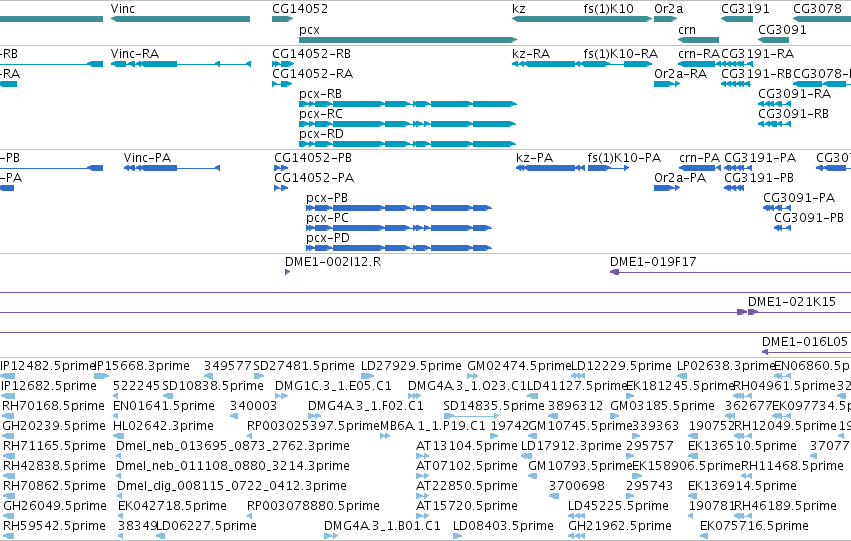Click the kz gene label
The height and width of the screenshot is (541, 851).
[x=519, y=8]
